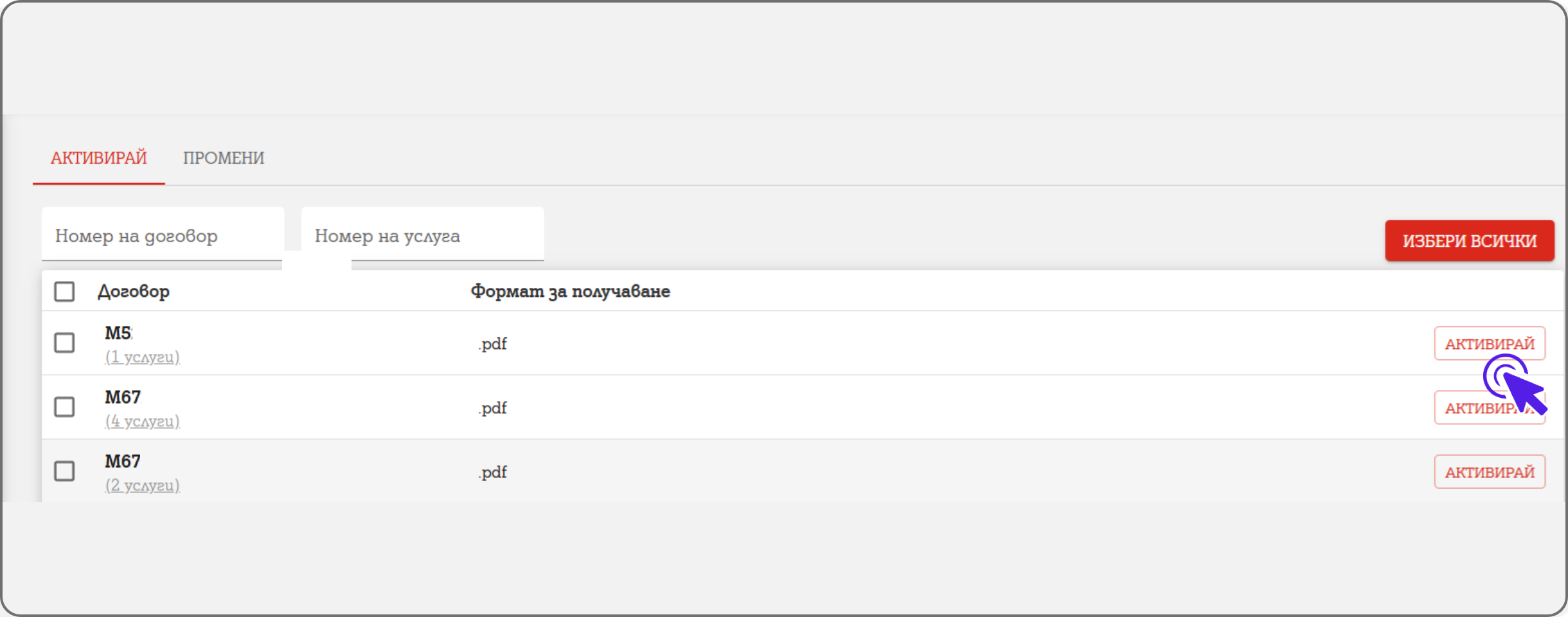The width and height of the screenshot is (1568, 617).
Task: Click M67 contract number above (4 услуги)
Action: click(x=123, y=397)
